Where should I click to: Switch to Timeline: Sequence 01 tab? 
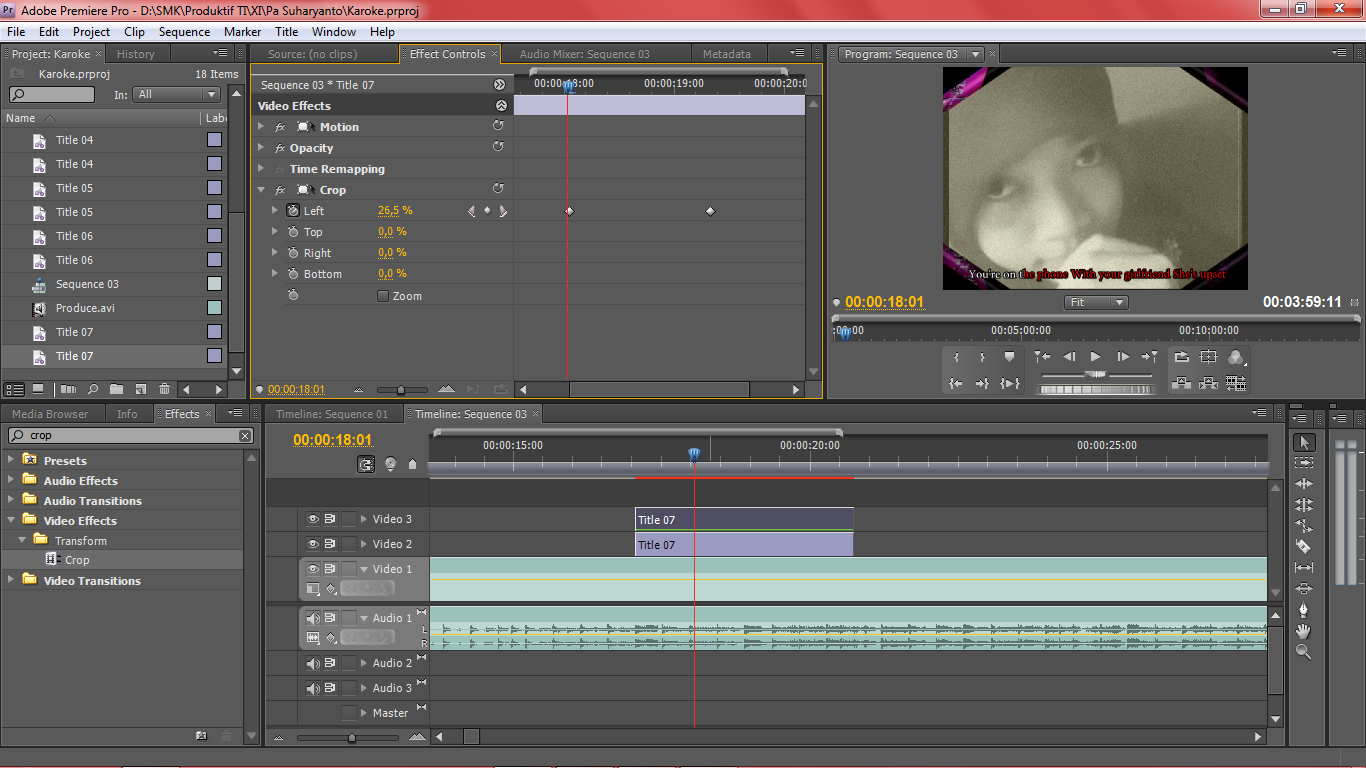332,414
